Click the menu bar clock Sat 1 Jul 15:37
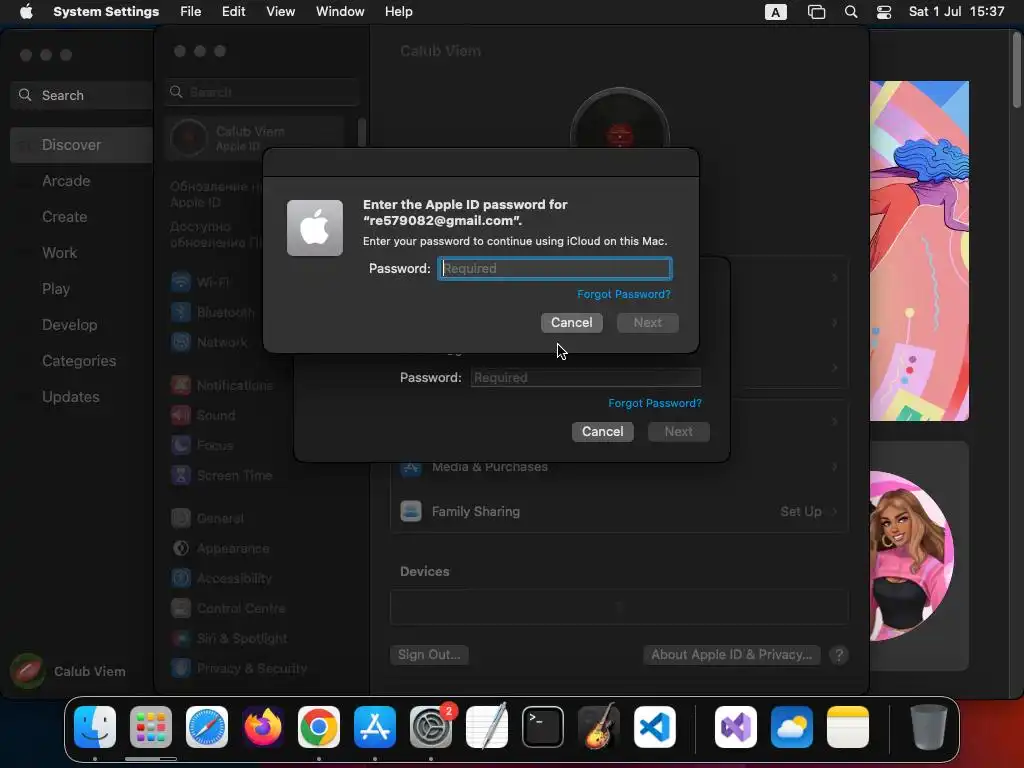The height and width of the screenshot is (768, 1024). [956, 12]
